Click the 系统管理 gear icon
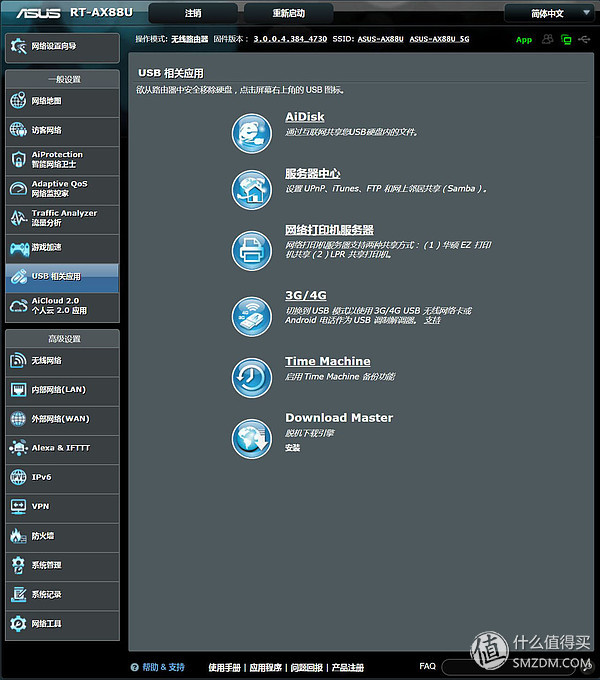 click(x=18, y=565)
